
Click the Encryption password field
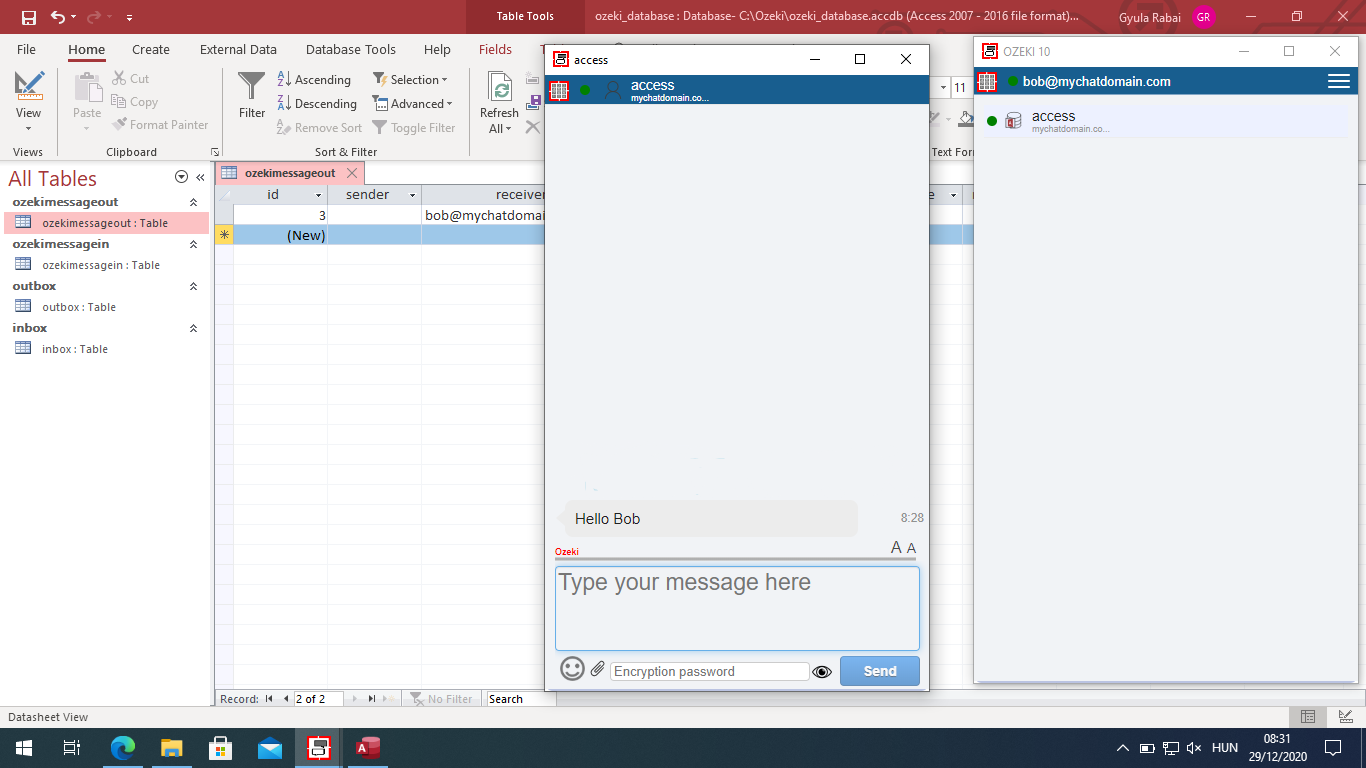coord(709,672)
